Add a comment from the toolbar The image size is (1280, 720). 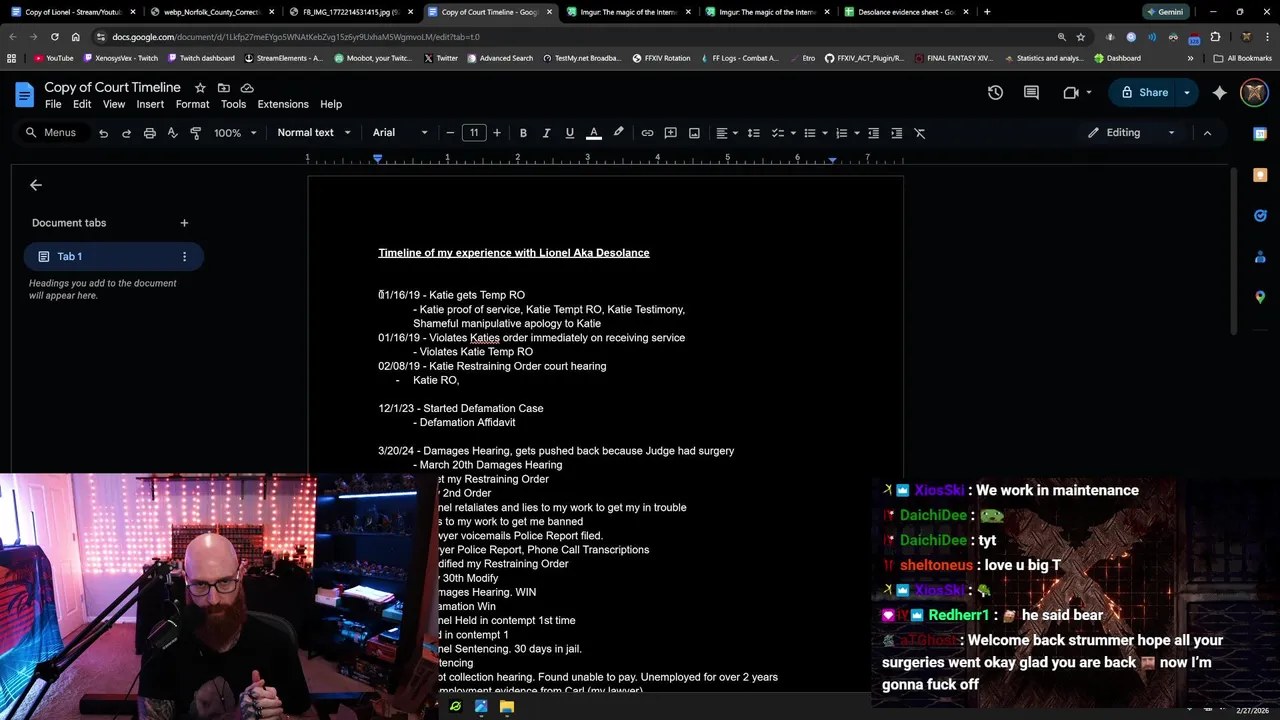tap(670, 133)
